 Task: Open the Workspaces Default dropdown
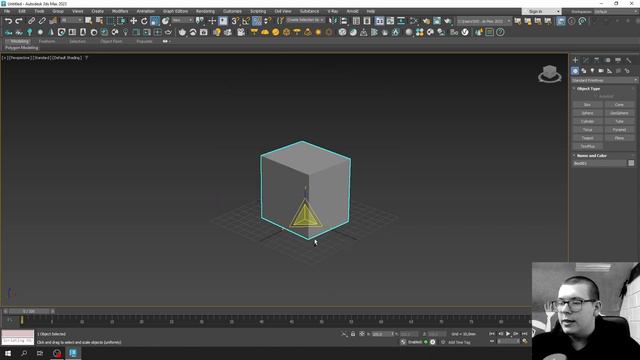616,12
